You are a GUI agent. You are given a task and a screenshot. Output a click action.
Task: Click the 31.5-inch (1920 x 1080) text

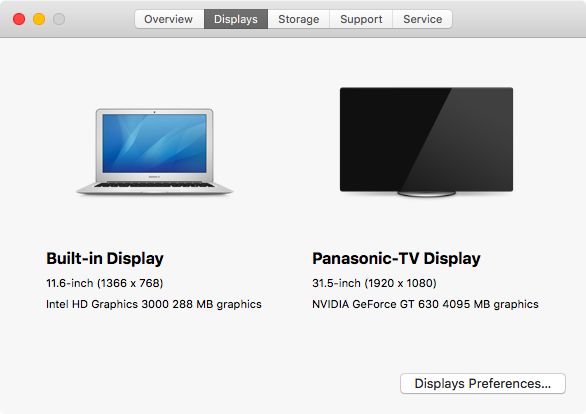(x=374, y=283)
